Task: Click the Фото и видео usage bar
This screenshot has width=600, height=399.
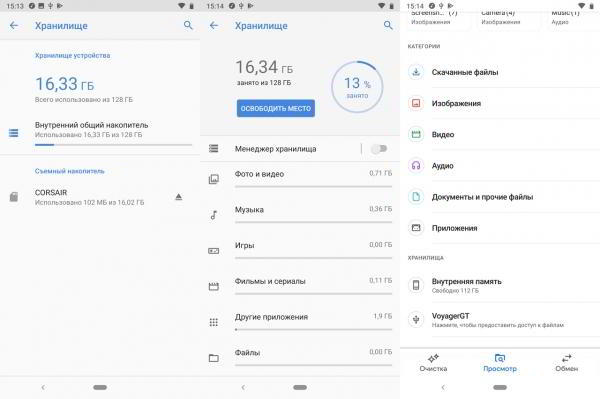Action: (x=313, y=187)
